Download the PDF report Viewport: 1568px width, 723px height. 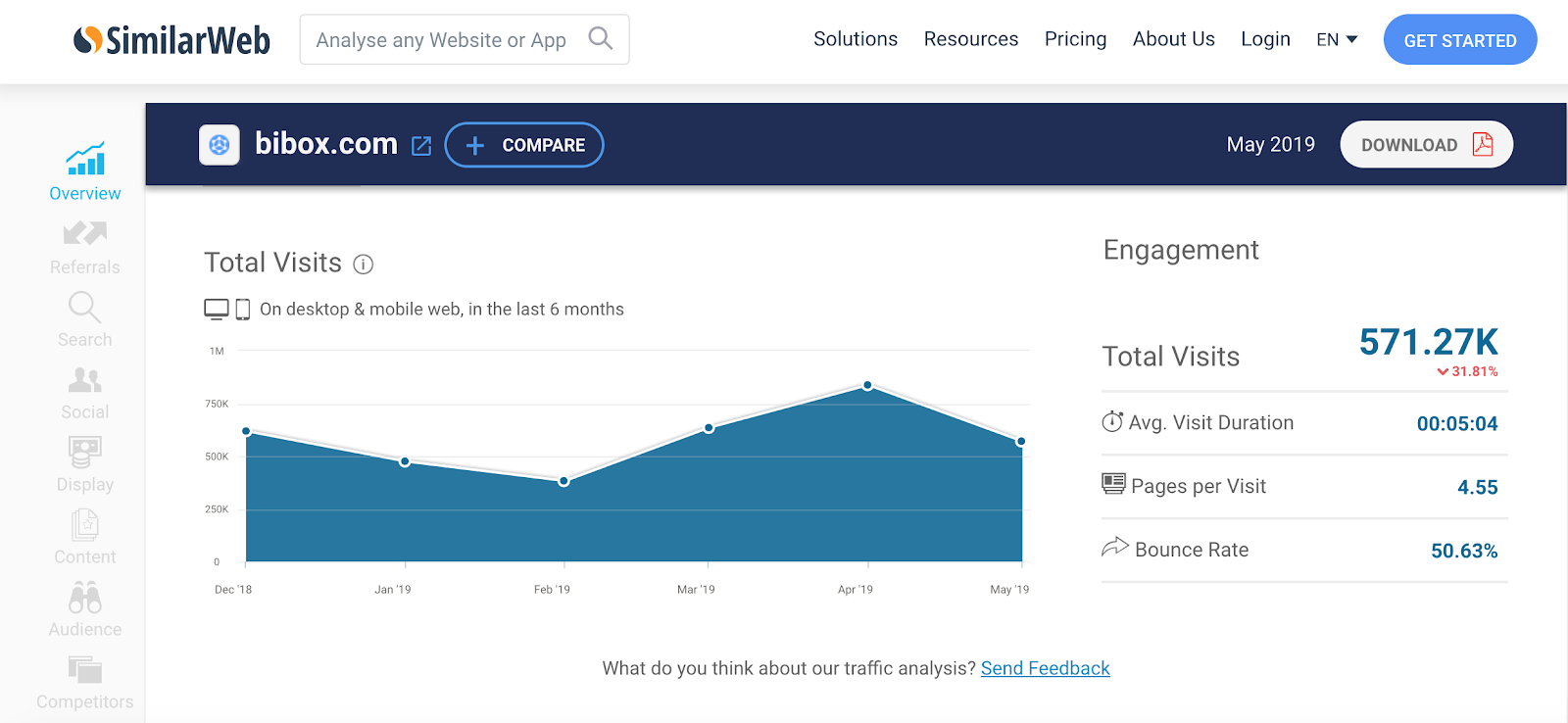tap(1426, 145)
